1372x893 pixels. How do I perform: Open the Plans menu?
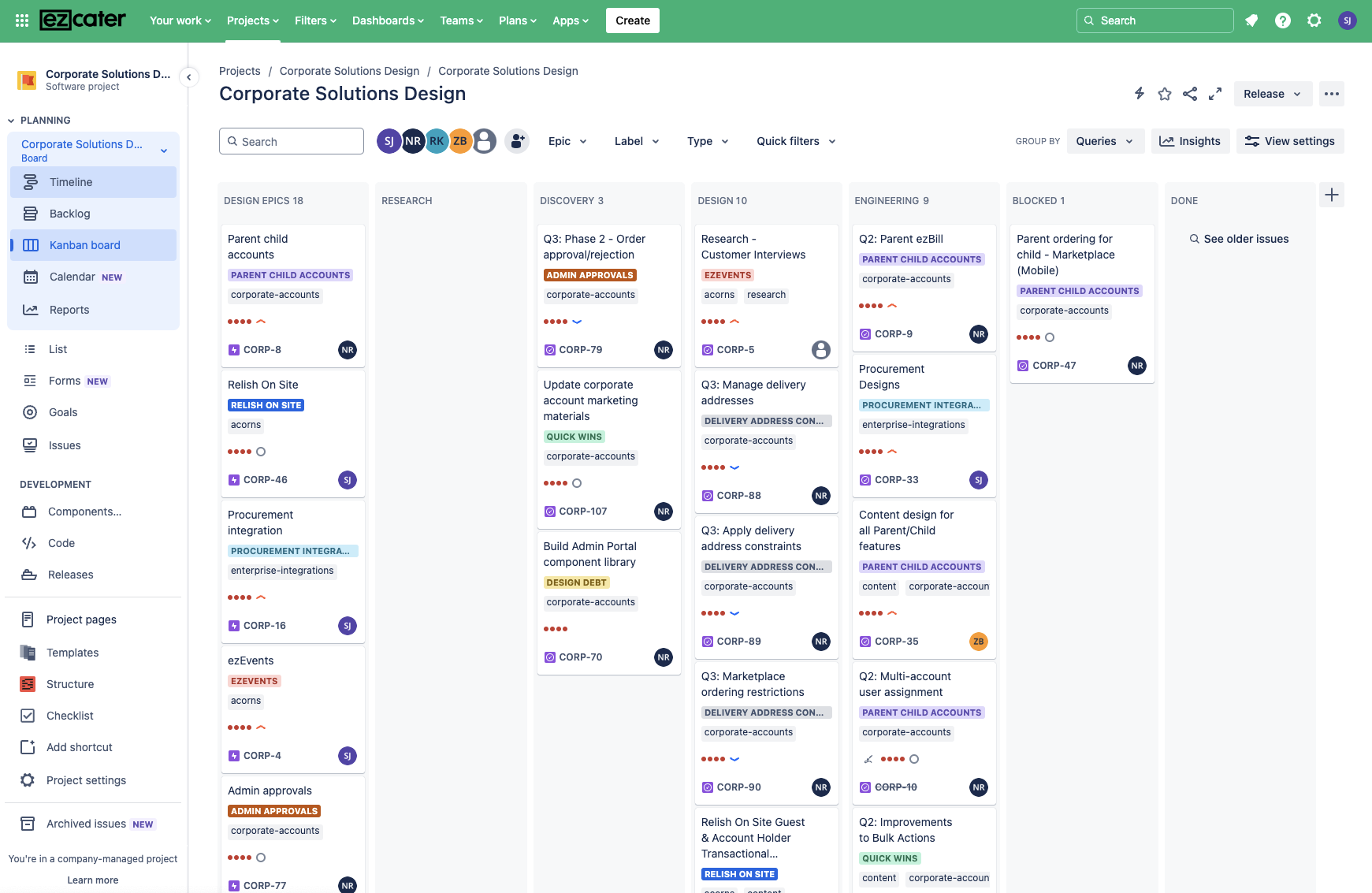click(x=518, y=20)
